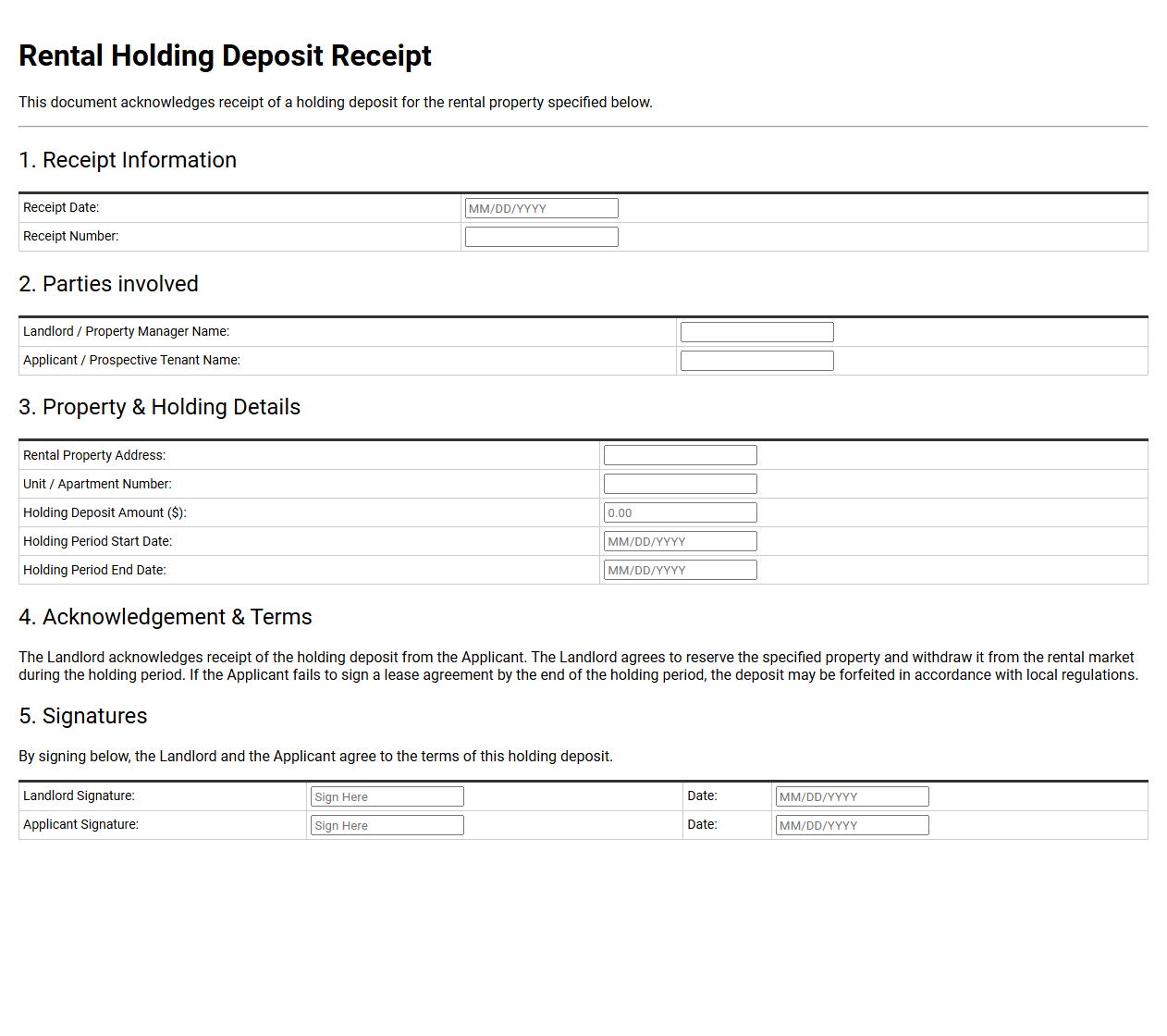Viewport: 1167px width, 1036px height.
Task: Select the Date field beside Landlord Signature
Action: [852, 796]
